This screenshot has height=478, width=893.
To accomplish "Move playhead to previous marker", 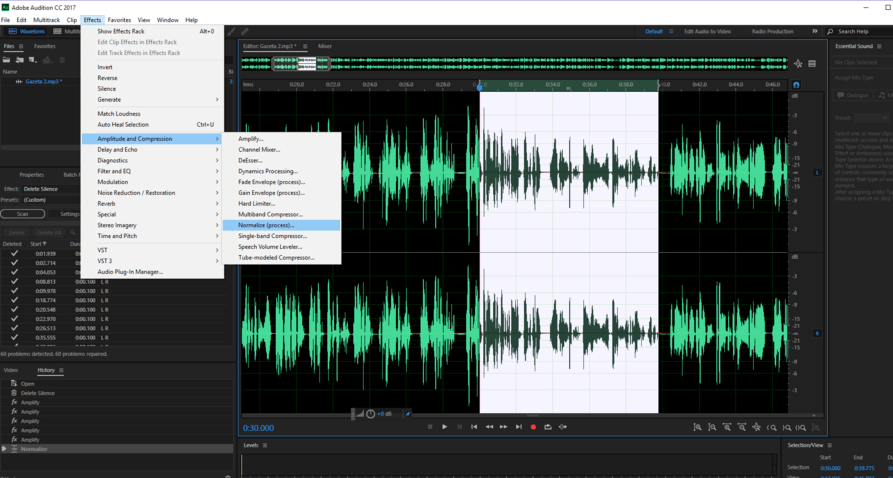I will click(x=474, y=427).
